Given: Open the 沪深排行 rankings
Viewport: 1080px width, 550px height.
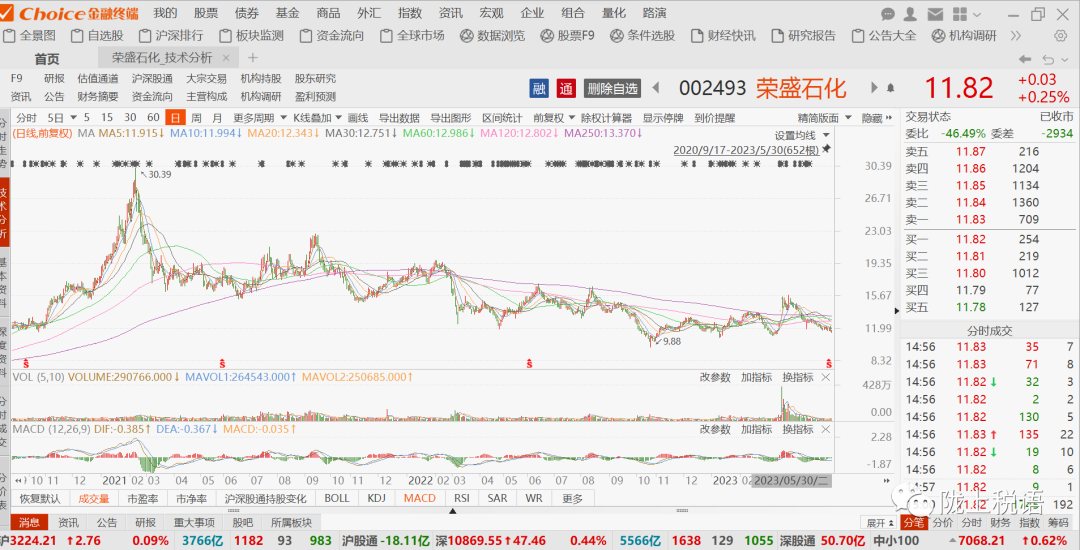Looking at the screenshot, I should click(172, 36).
